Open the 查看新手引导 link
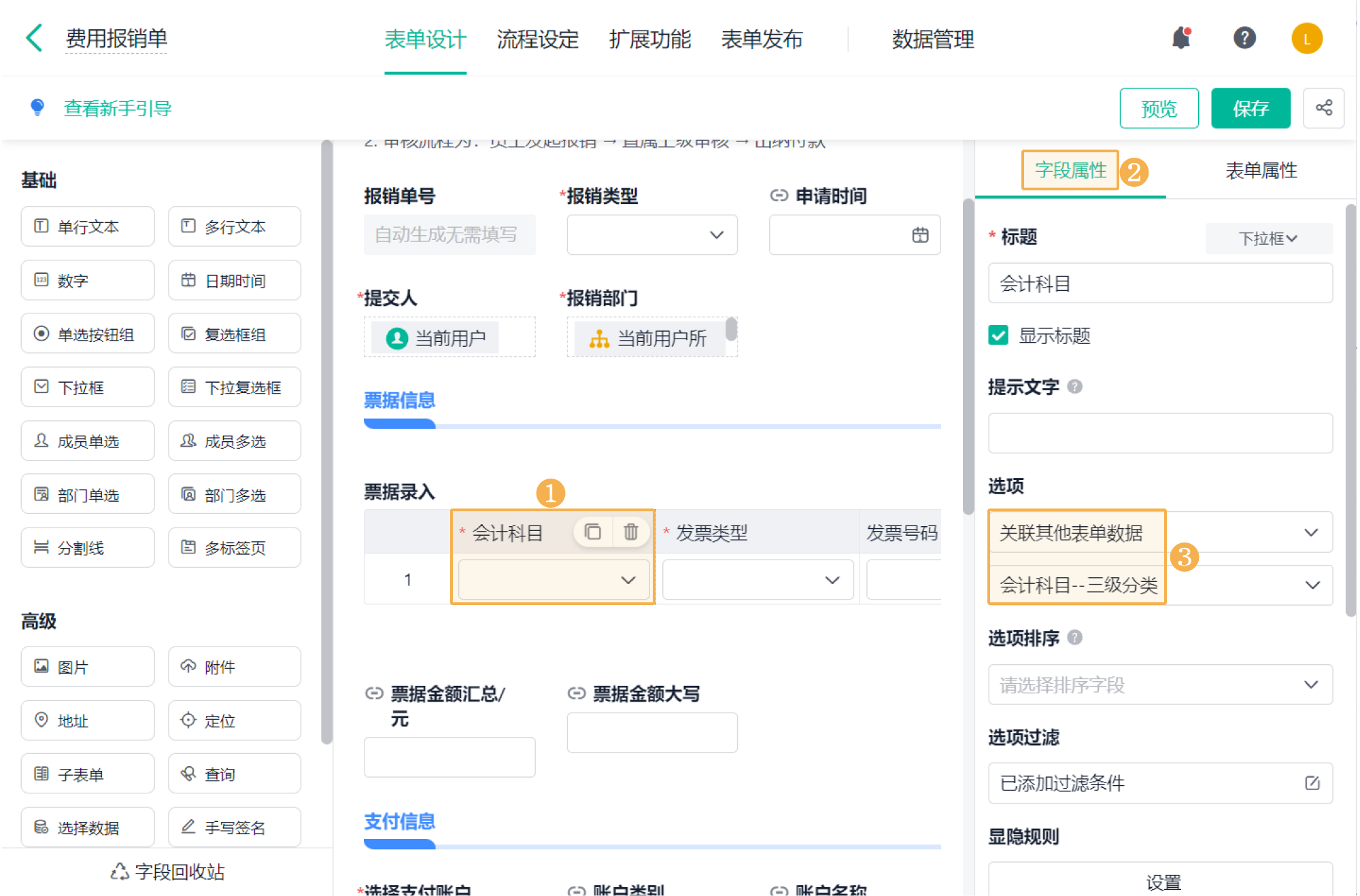 [117, 108]
